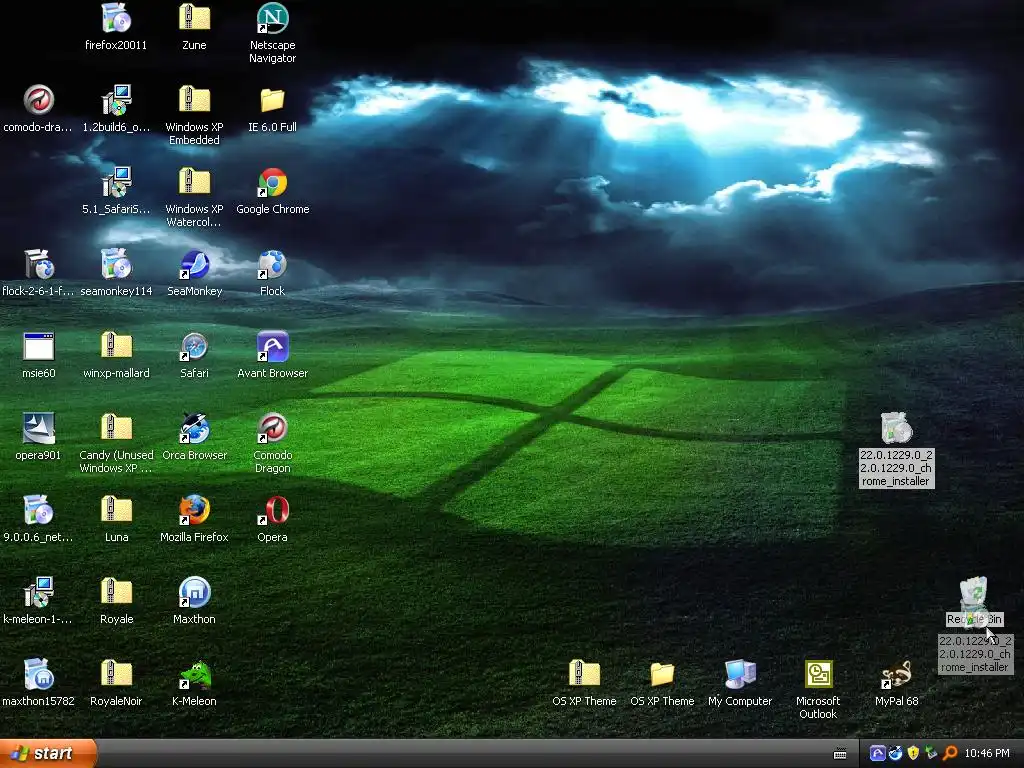Image resolution: width=1024 pixels, height=768 pixels.
Task: Select the k-meleon-1-... setup icon
Action: coord(39,593)
